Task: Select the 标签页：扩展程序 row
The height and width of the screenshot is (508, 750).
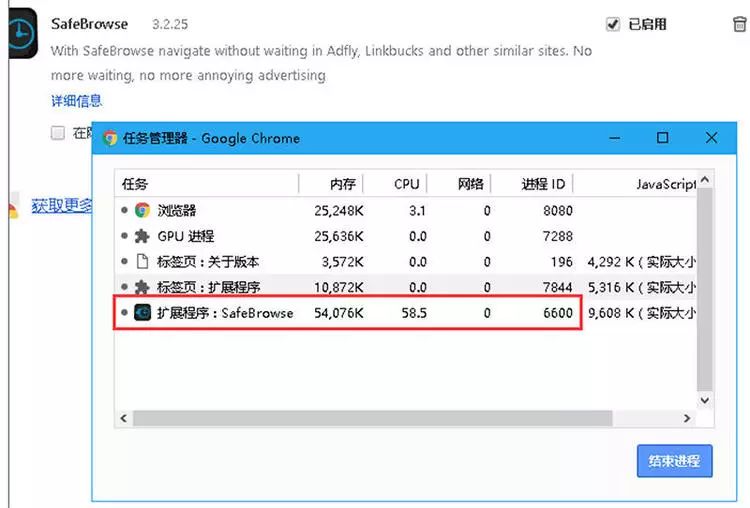Action: pos(406,287)
